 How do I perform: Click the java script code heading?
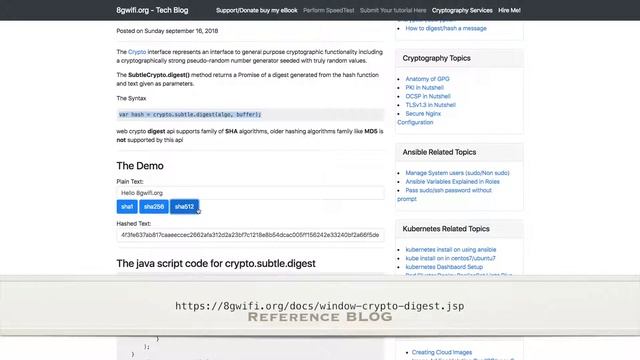[216, 264]
